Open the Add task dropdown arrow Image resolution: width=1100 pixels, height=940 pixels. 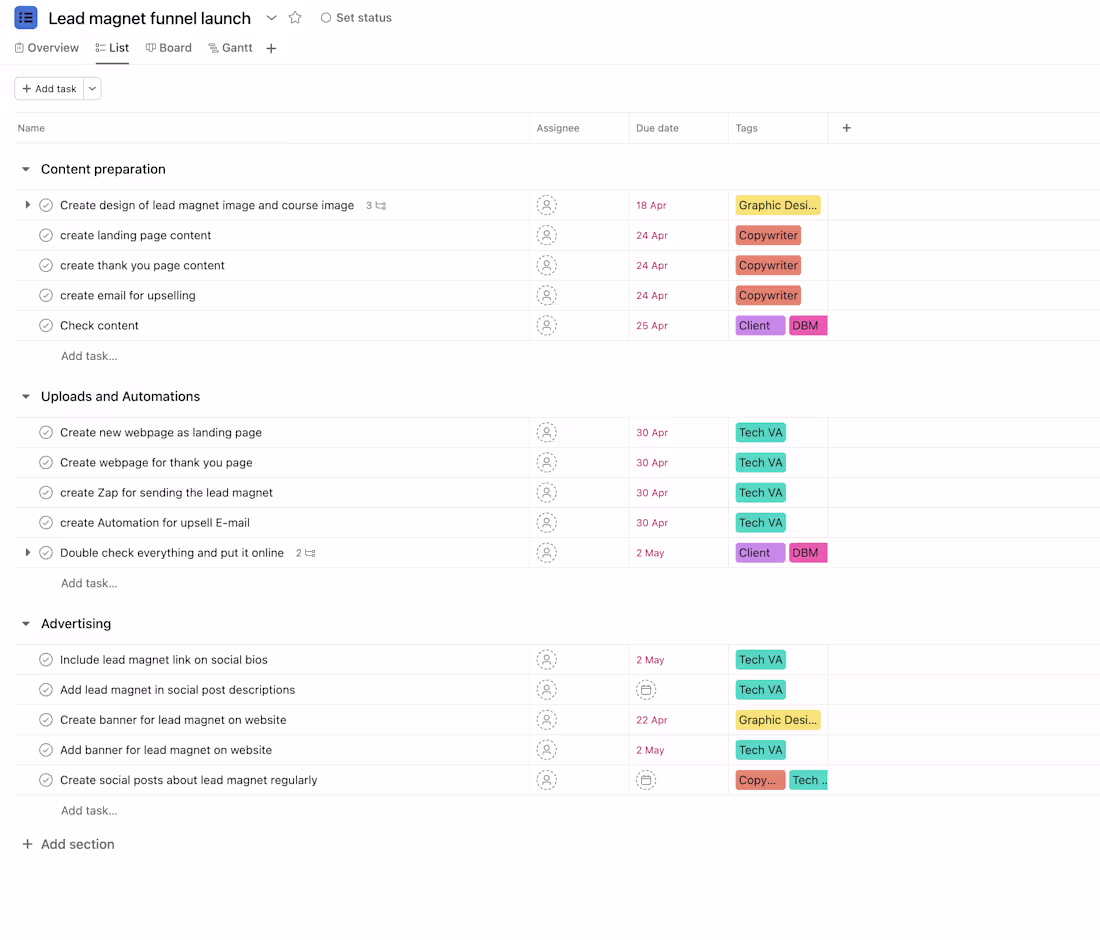[x=93, y=88]
